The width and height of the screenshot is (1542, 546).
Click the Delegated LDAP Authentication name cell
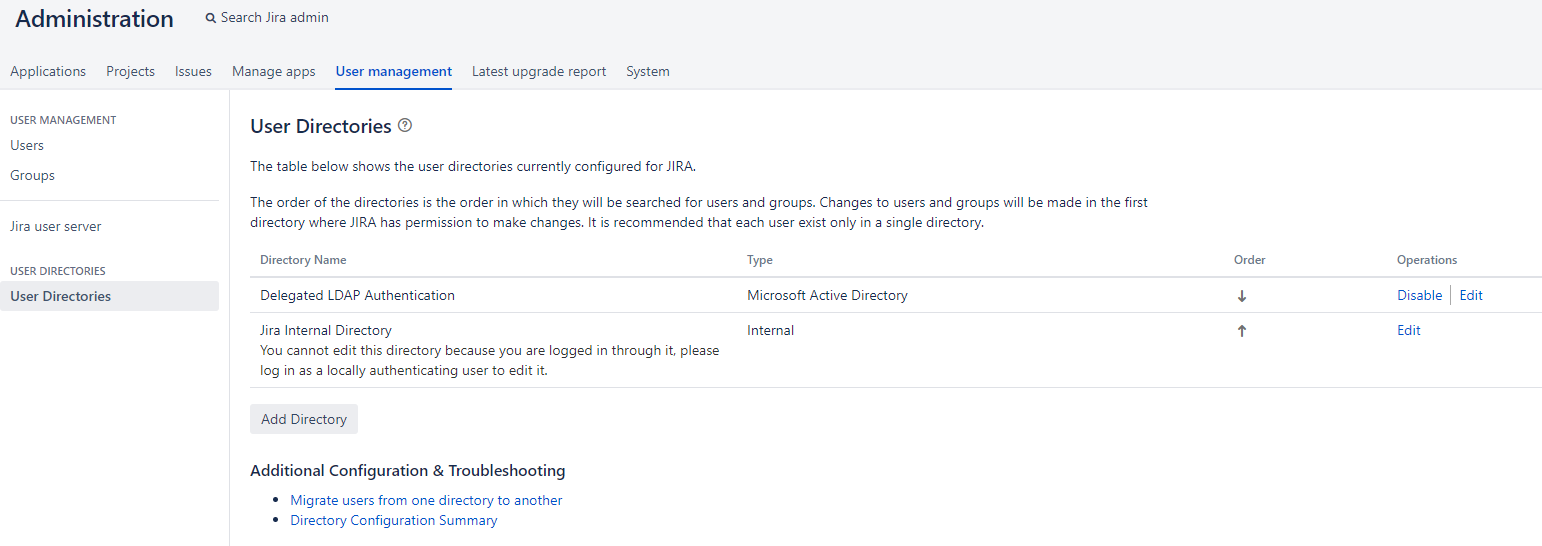(357, 295)
